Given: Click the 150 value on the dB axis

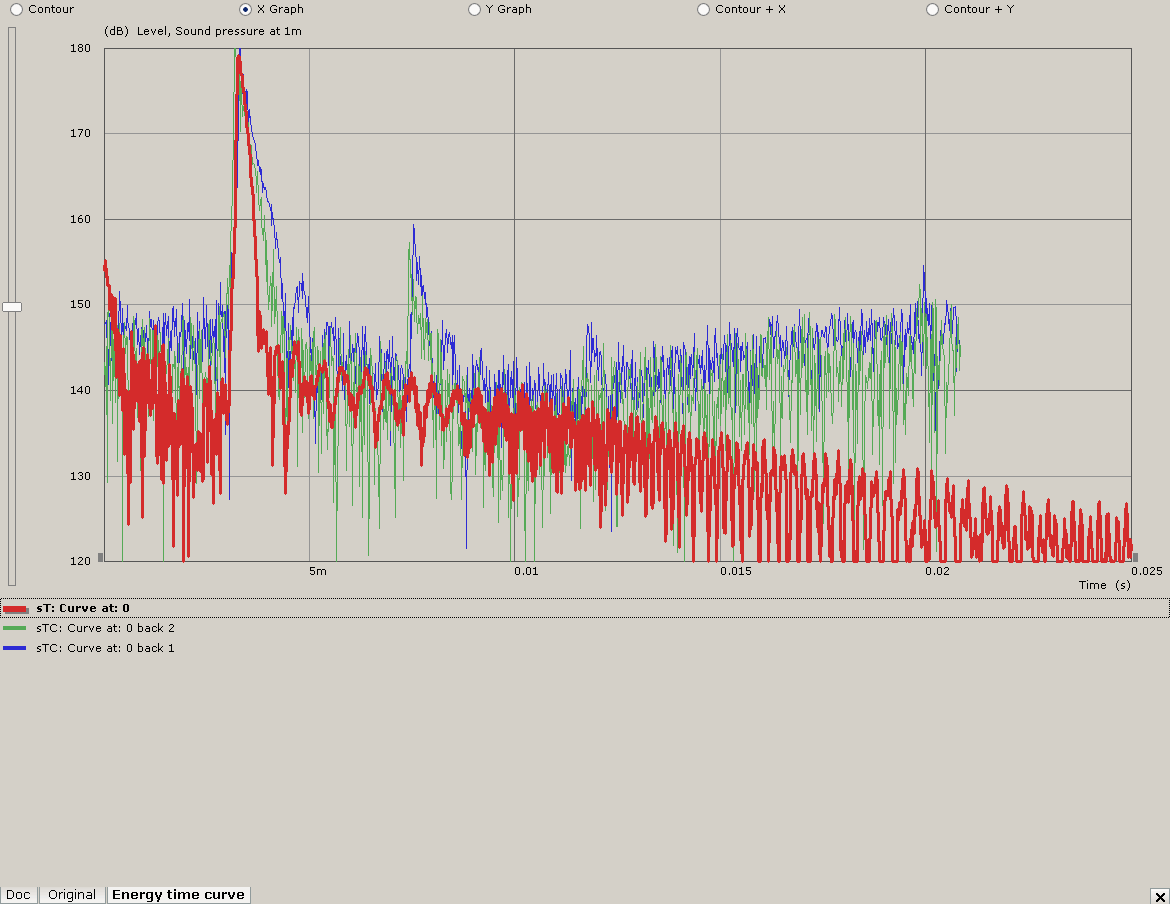Looking at the screenshot, I should click(x=80, y=304).
